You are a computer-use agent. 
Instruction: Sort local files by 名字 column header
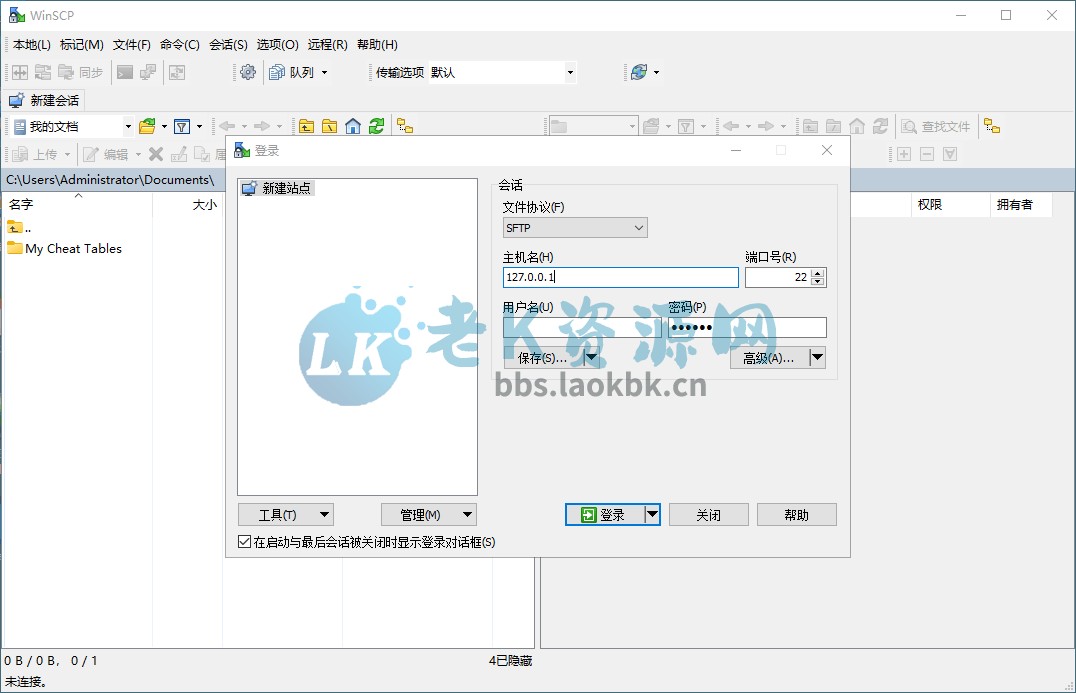point(77,204)
